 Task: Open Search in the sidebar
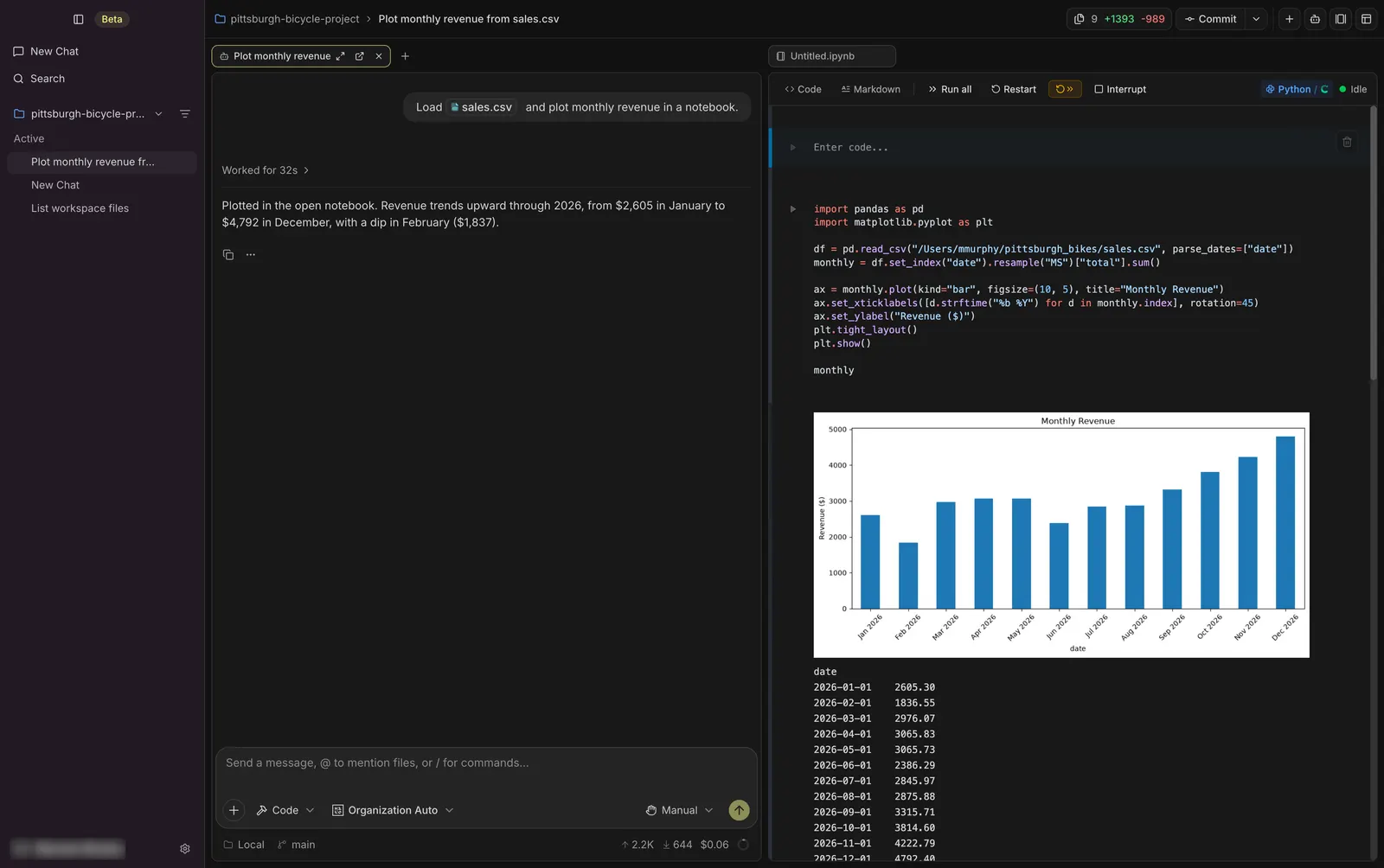pos(39,79)
